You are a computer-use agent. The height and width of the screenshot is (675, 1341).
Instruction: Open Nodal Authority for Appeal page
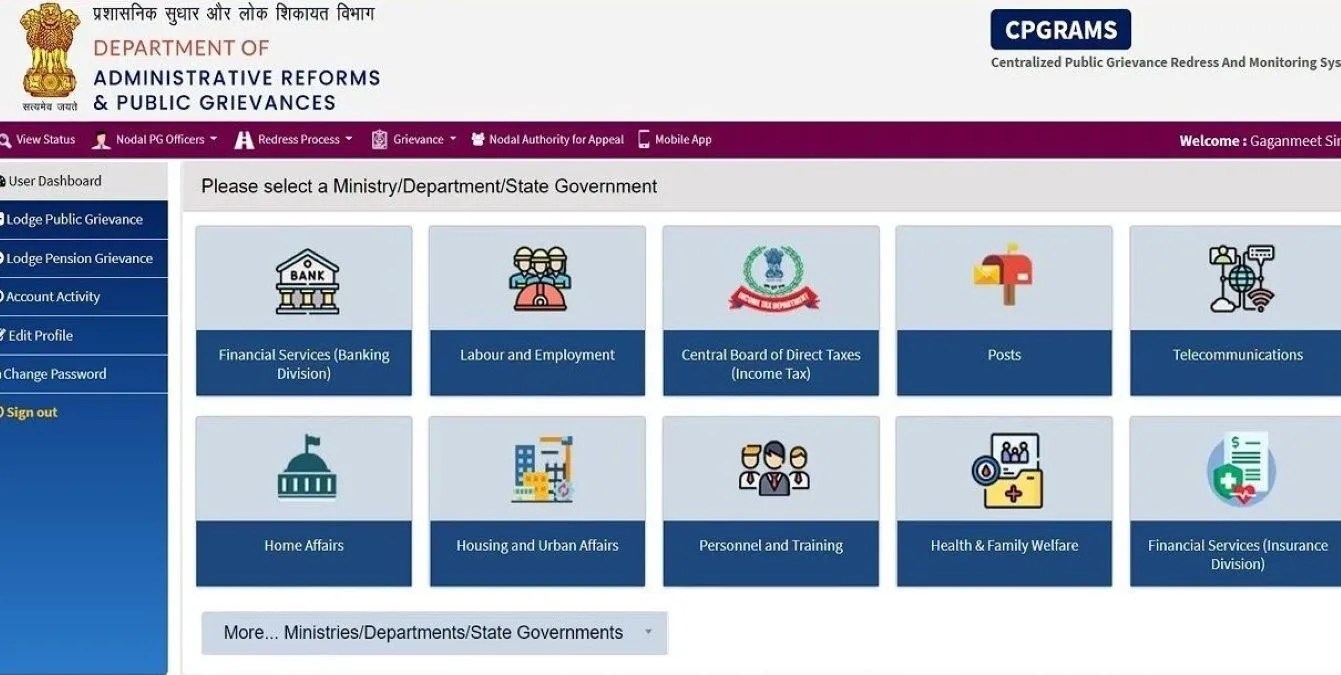pyautogui.click(x=556, y=140)
